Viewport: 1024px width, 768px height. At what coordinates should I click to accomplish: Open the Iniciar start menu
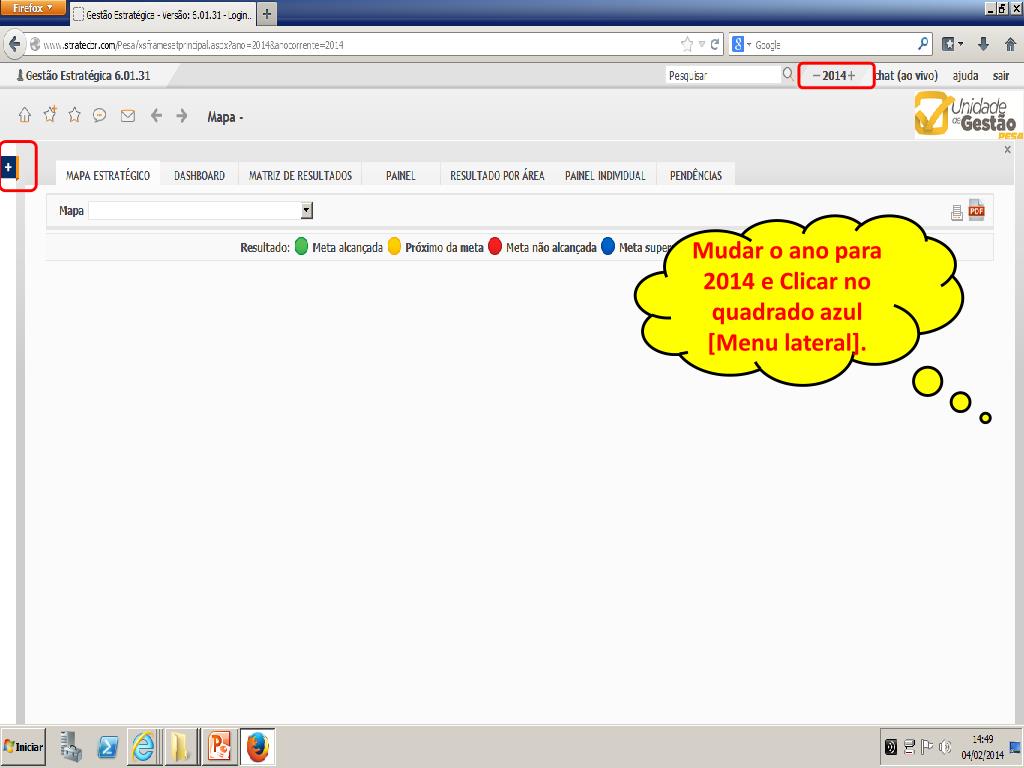pos(23,746)
